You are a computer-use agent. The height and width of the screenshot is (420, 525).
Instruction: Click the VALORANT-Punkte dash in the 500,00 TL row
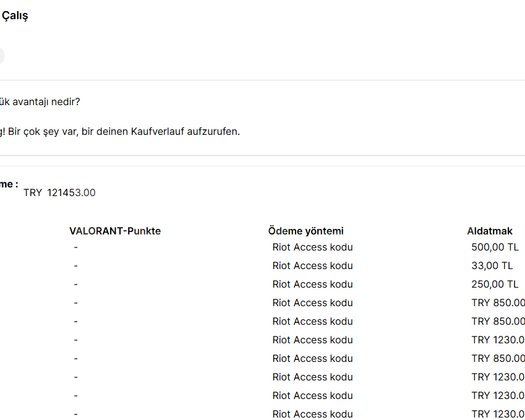[x=76, y=247]
